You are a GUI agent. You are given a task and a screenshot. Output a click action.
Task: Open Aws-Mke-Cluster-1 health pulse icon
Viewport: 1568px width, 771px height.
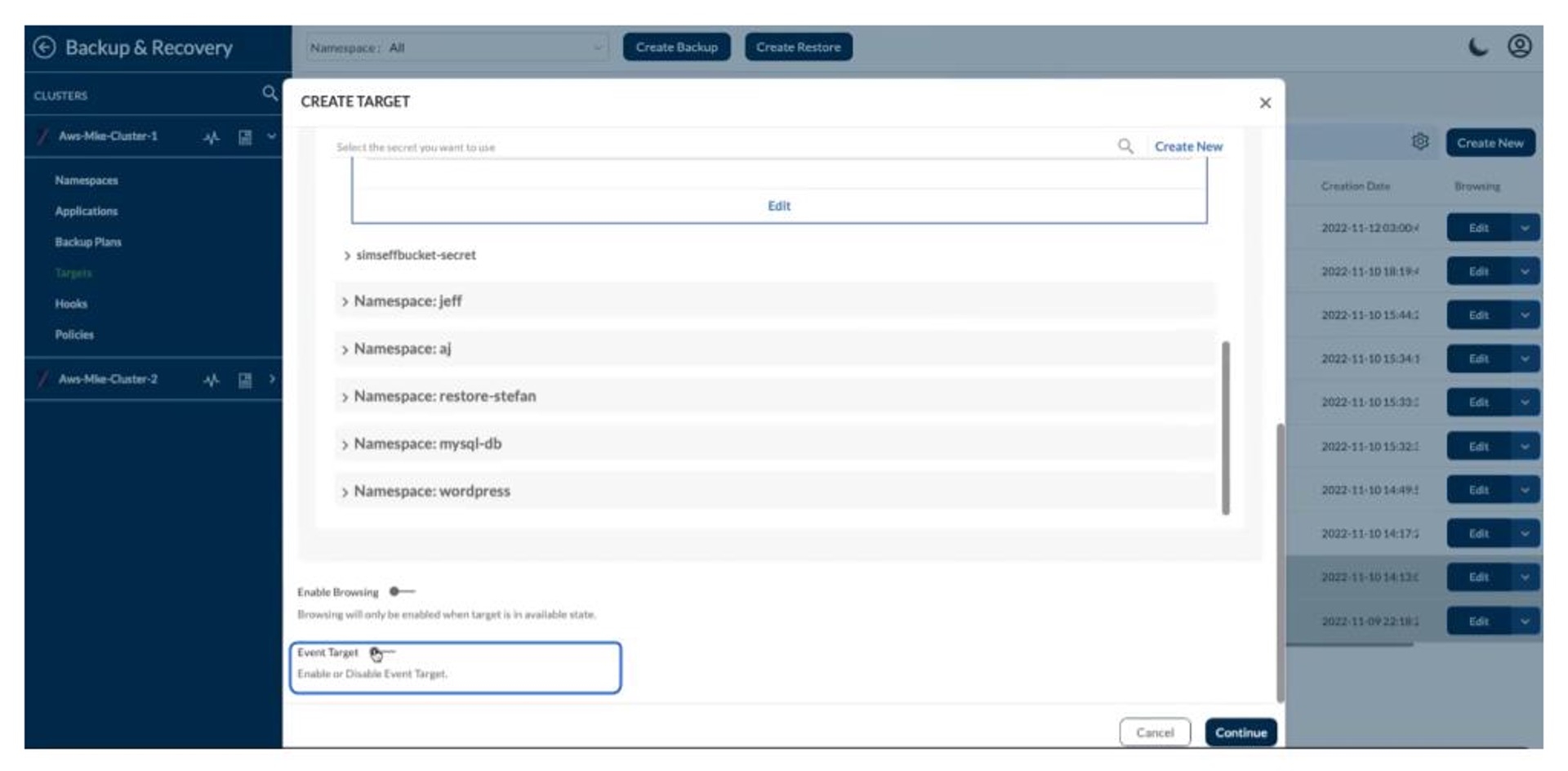coord(212,137)
